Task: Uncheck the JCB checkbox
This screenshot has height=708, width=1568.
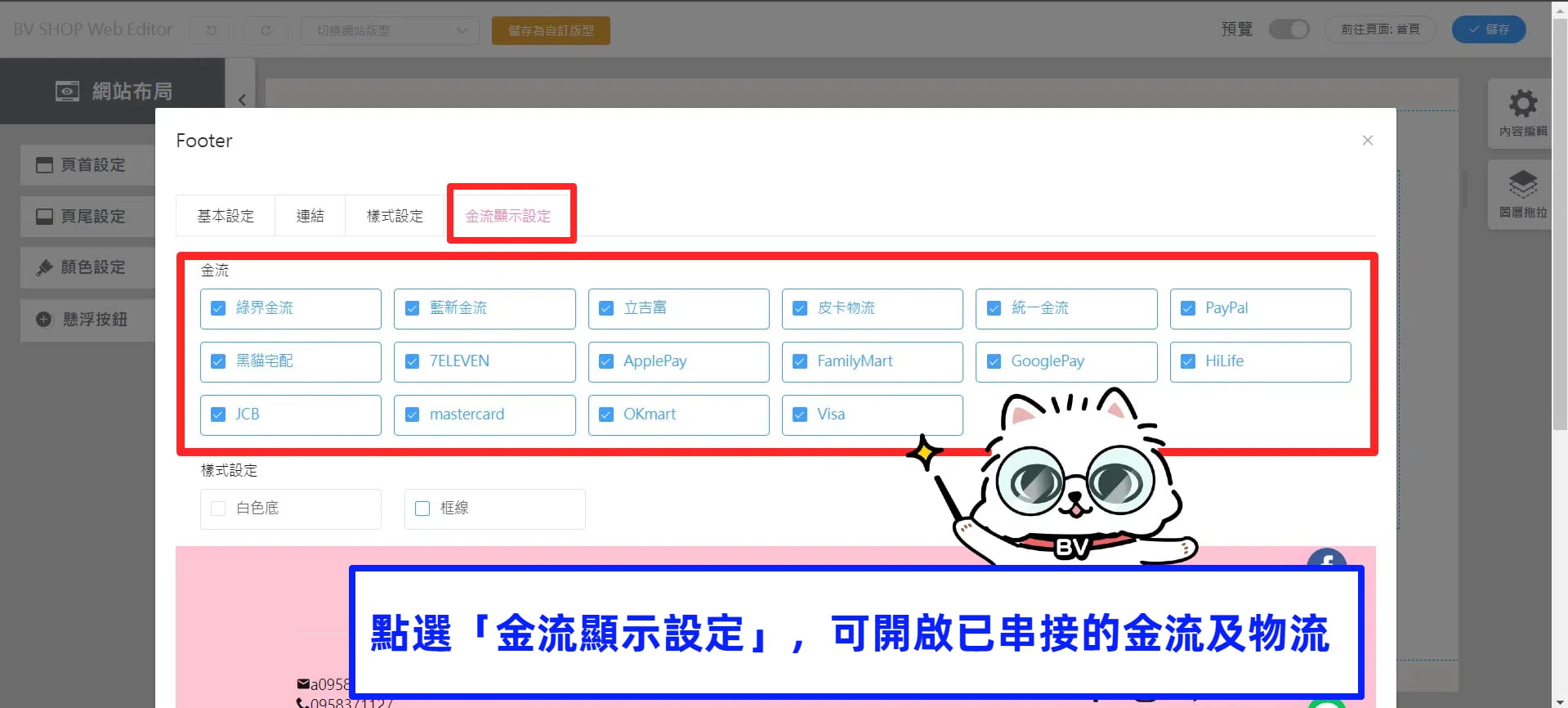Action: [x=218, y=414]
